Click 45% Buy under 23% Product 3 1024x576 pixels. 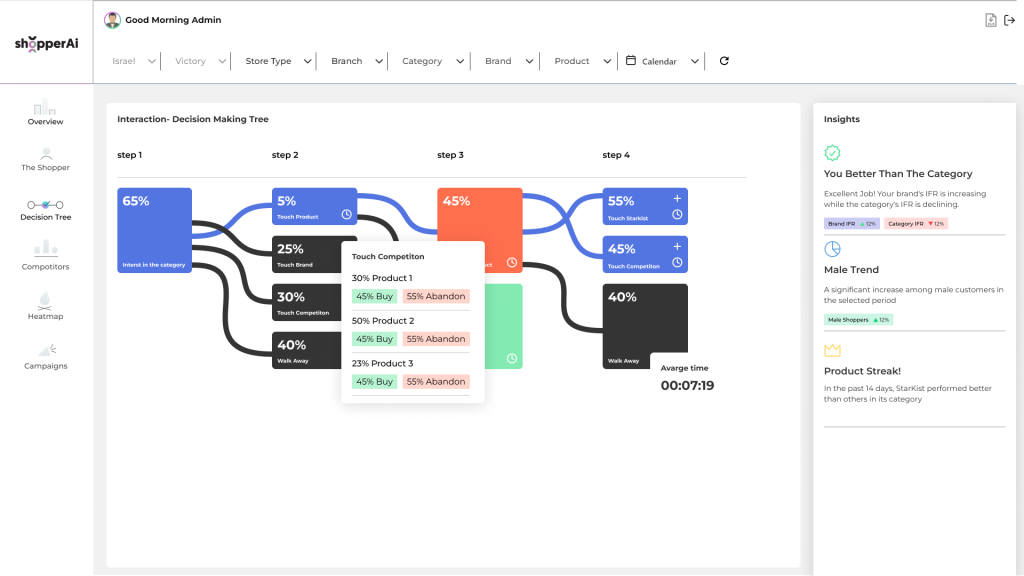tap(375, 381)
